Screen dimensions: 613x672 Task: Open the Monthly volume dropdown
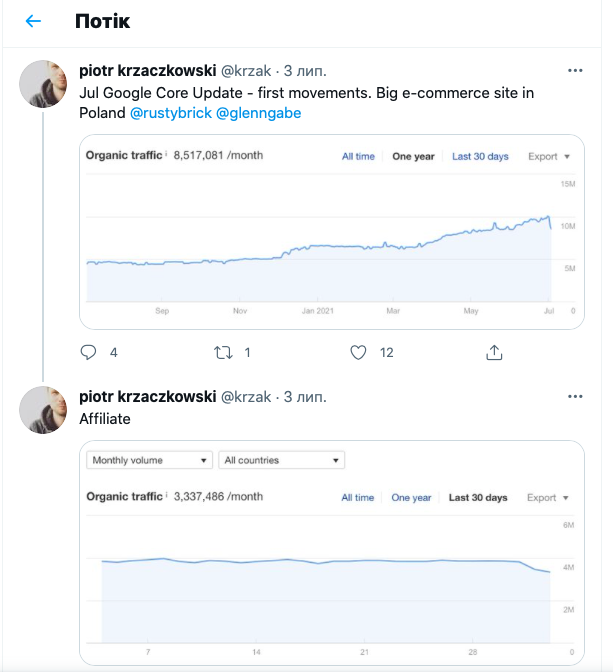[150, 460]
